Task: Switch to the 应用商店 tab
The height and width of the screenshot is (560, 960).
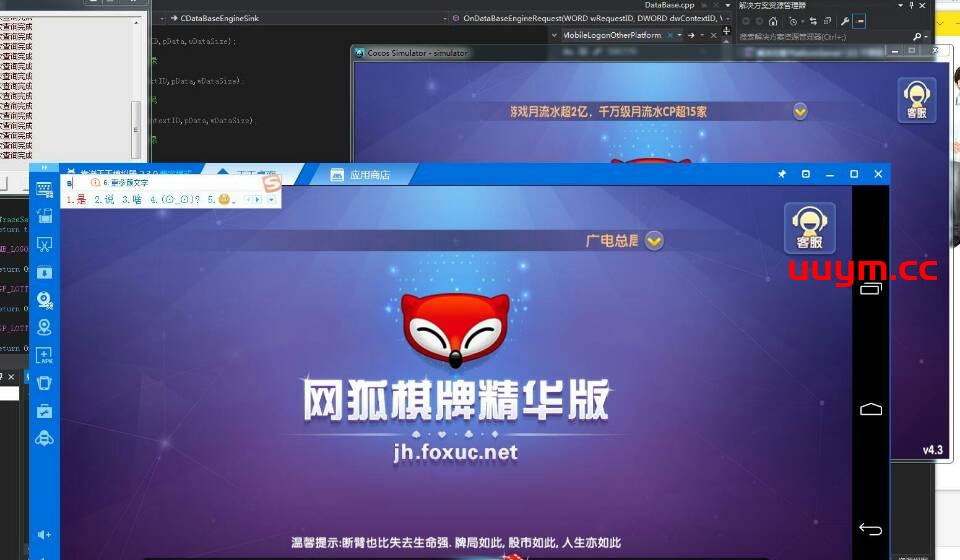Action: pos(360,175)
